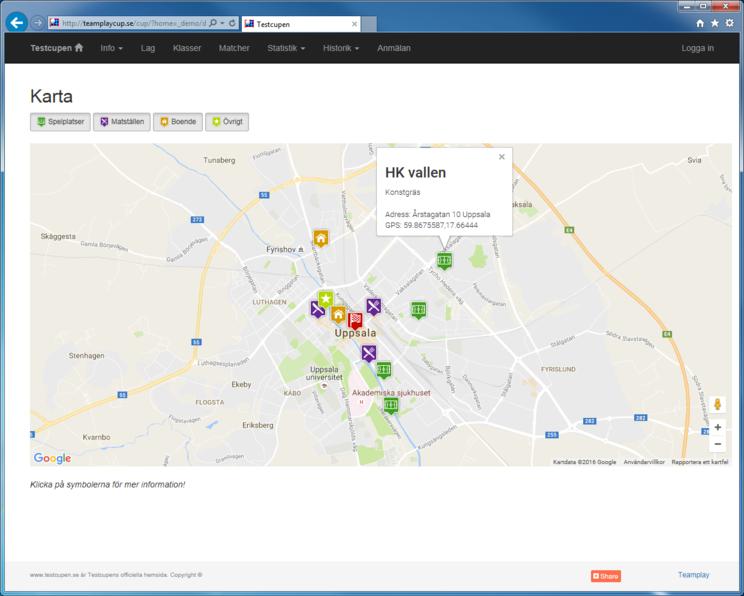Click the orange Share button
744x596 pixels.
(x=605, y=576)
